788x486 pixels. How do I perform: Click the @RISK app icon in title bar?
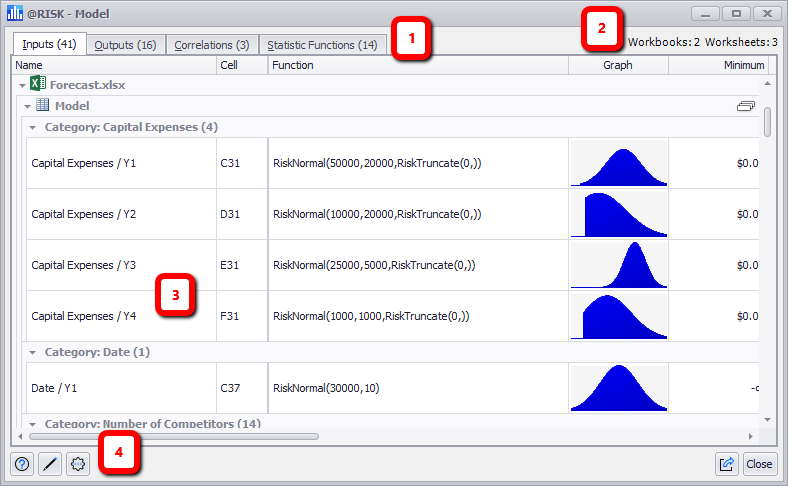tap(15, 14)
